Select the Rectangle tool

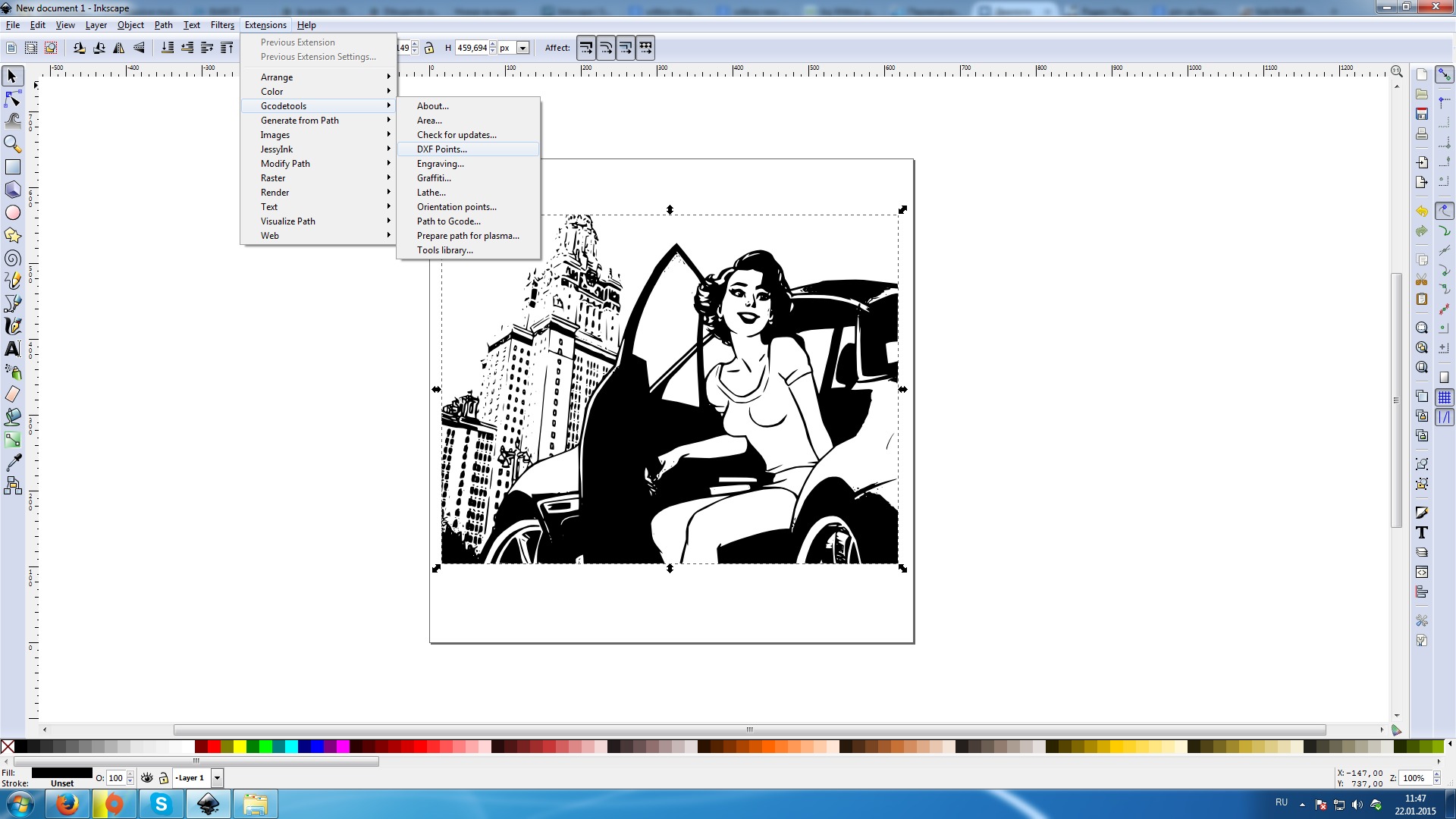(x=13, y=167)
